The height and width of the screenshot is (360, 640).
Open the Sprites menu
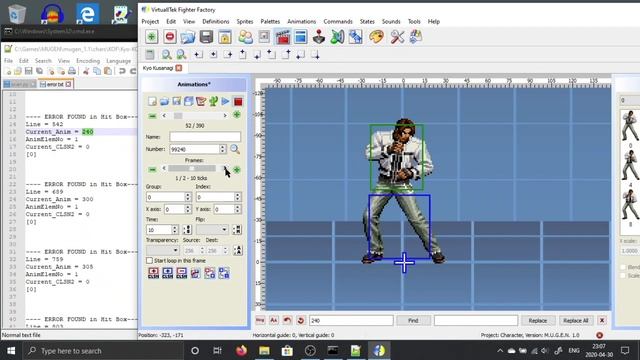point(245,21)
